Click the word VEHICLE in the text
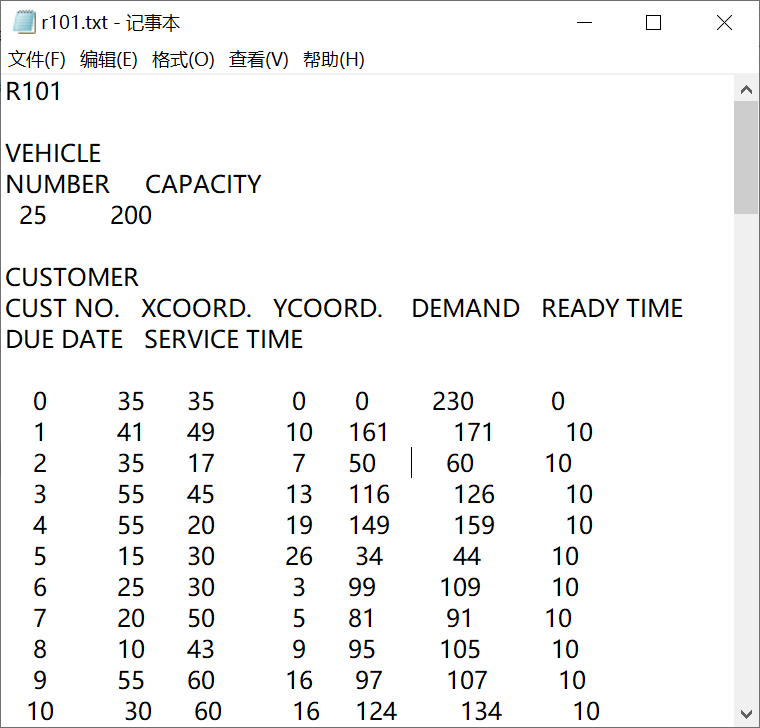760x728 pixels. [54, 154]
